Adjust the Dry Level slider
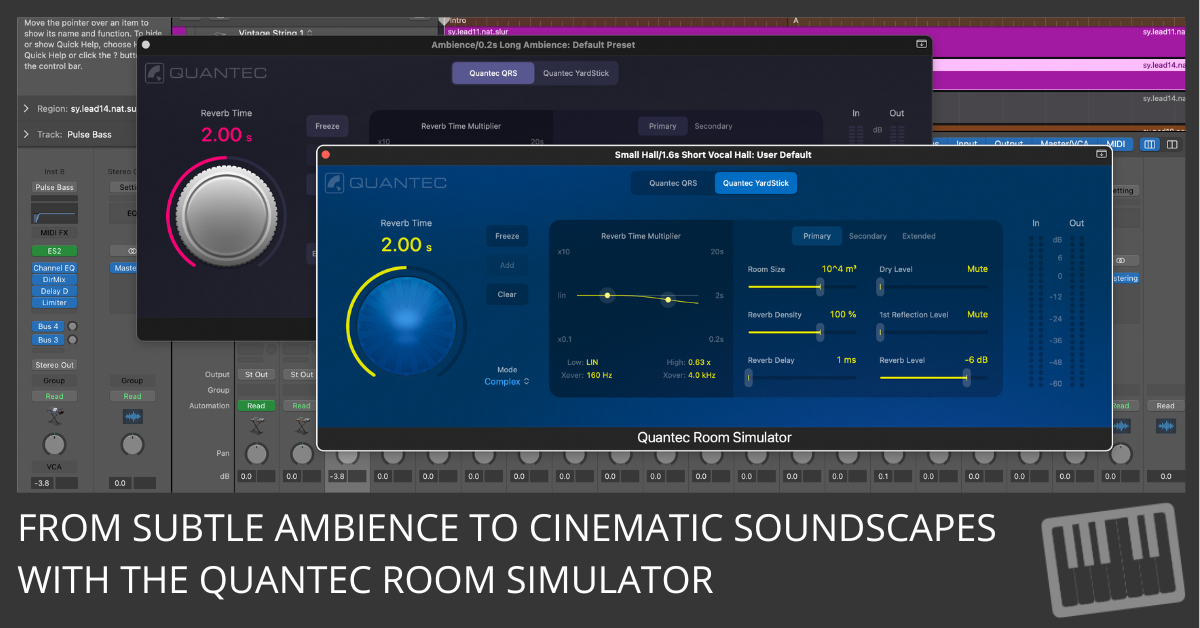The image size is (1200, 628). pyautogui.click(x=933, y=286)
